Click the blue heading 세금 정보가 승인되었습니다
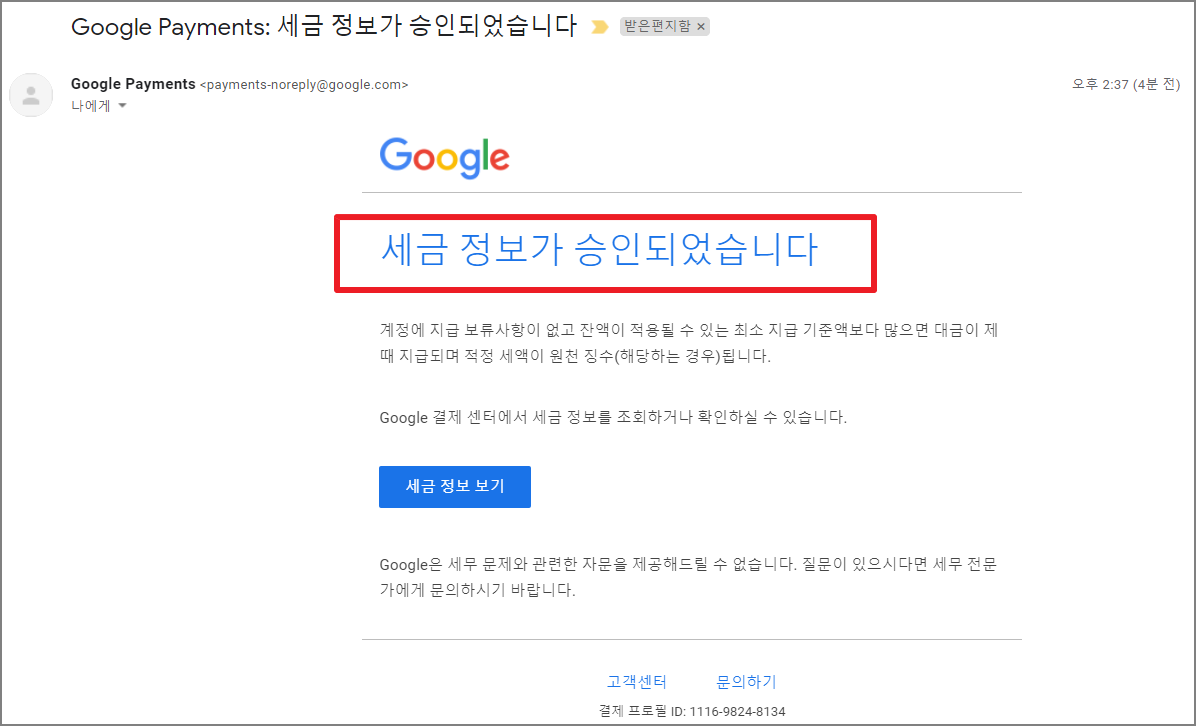 (x=599, y=250)
